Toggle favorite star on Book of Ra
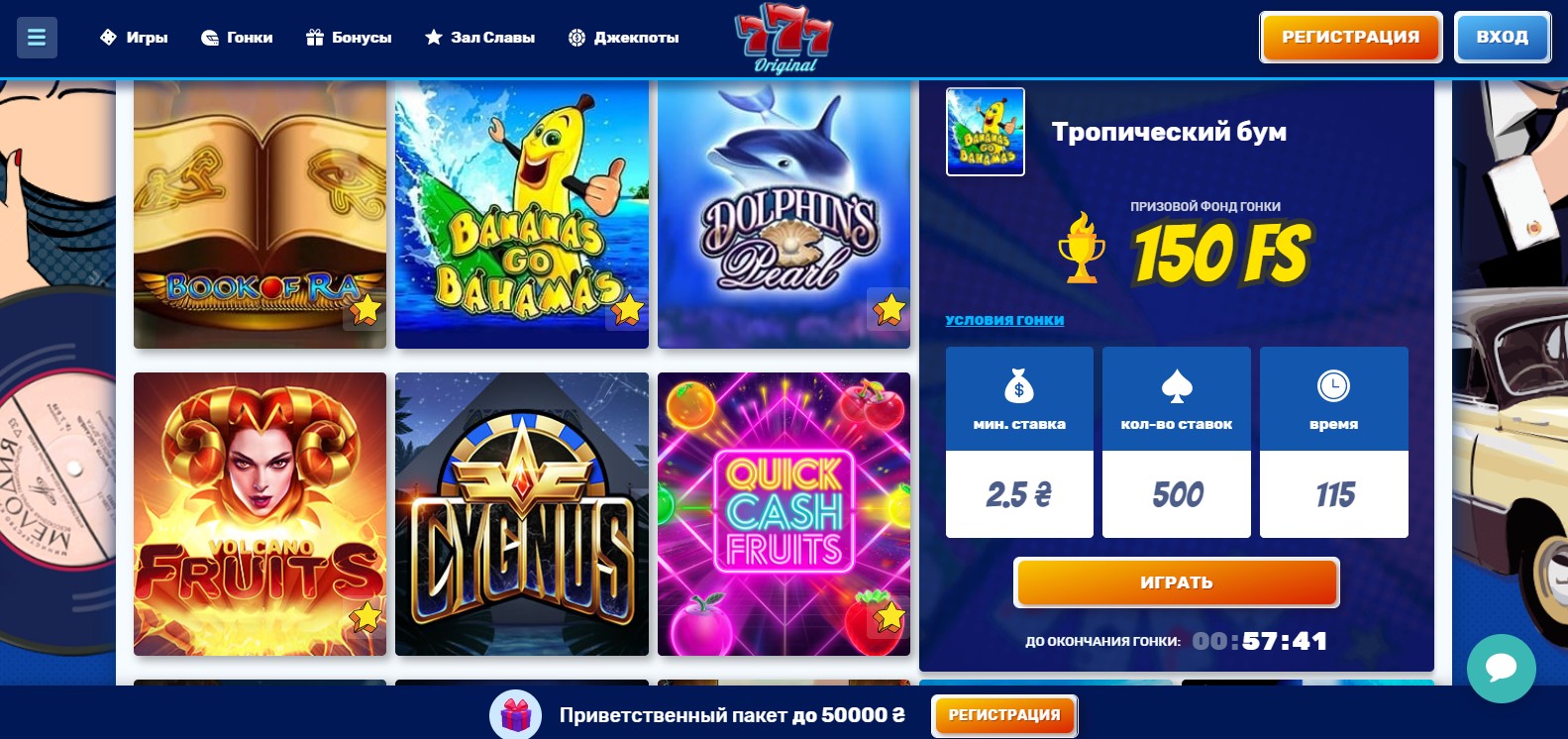This screenshot has width=1568, height=739. (x=366, y=310)
